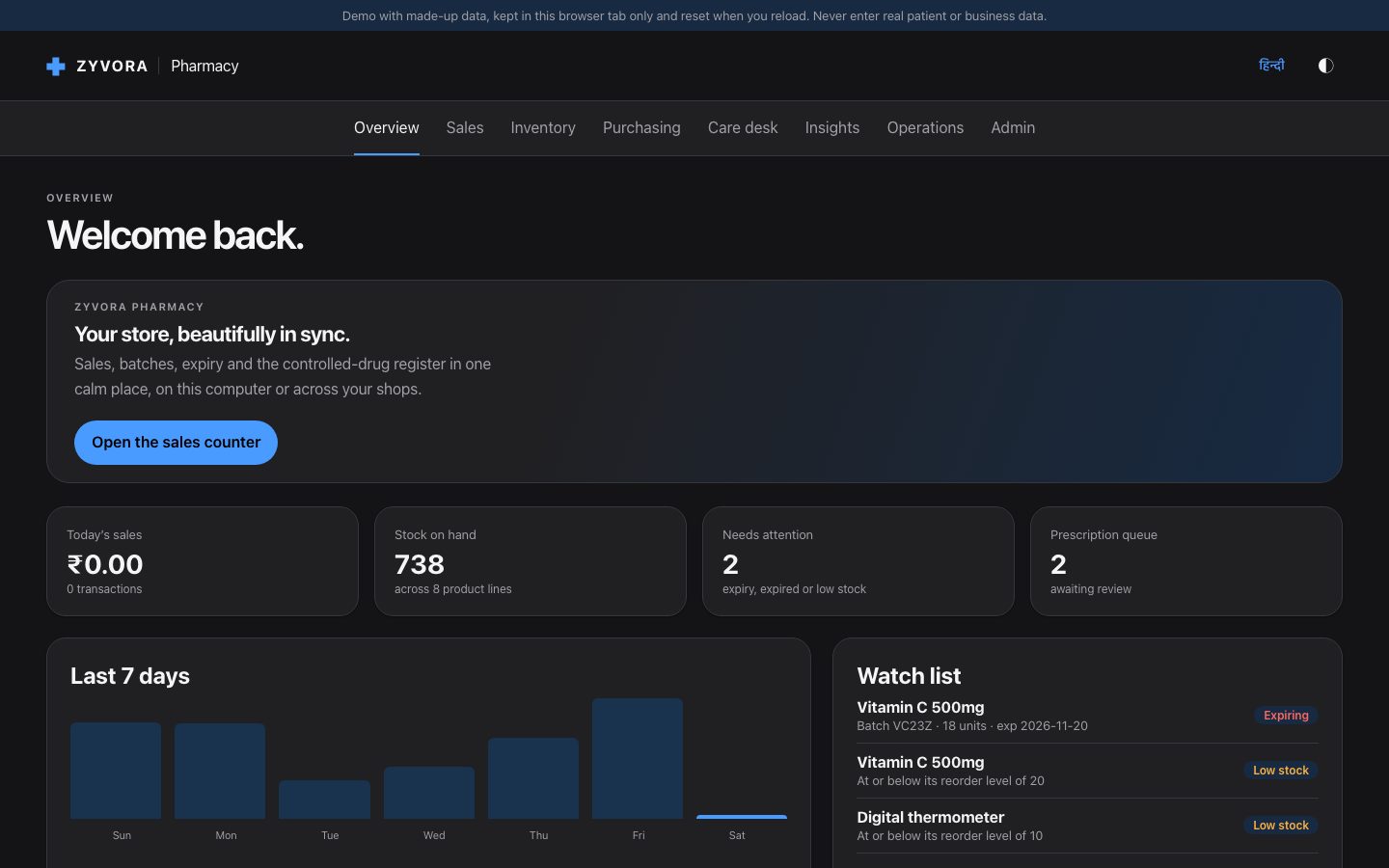This screenshot has height=868, width=1389.
Task: Open the Today's sales card
Action: (203, 561)
